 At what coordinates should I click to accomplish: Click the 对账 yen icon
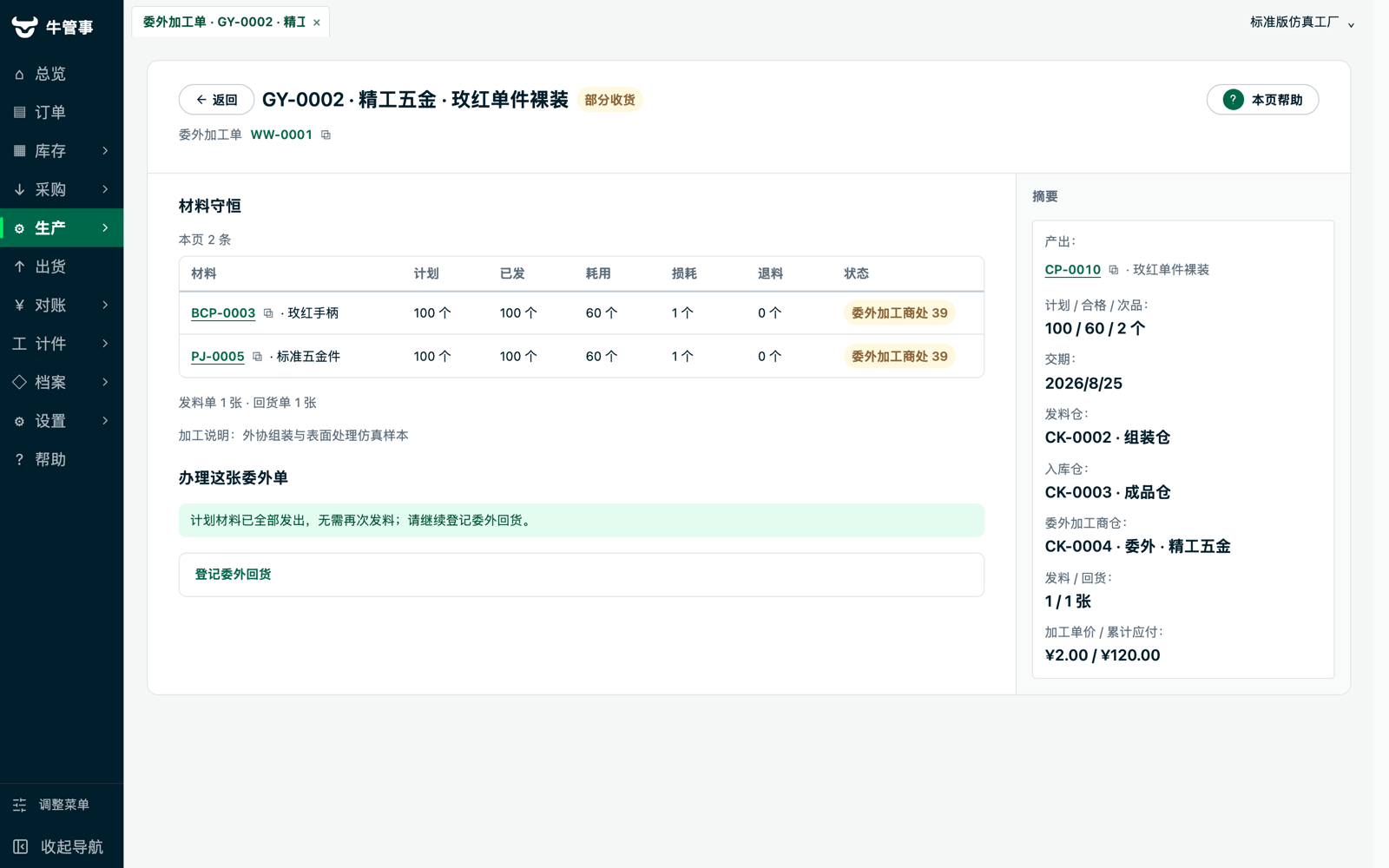click(19, 305)
